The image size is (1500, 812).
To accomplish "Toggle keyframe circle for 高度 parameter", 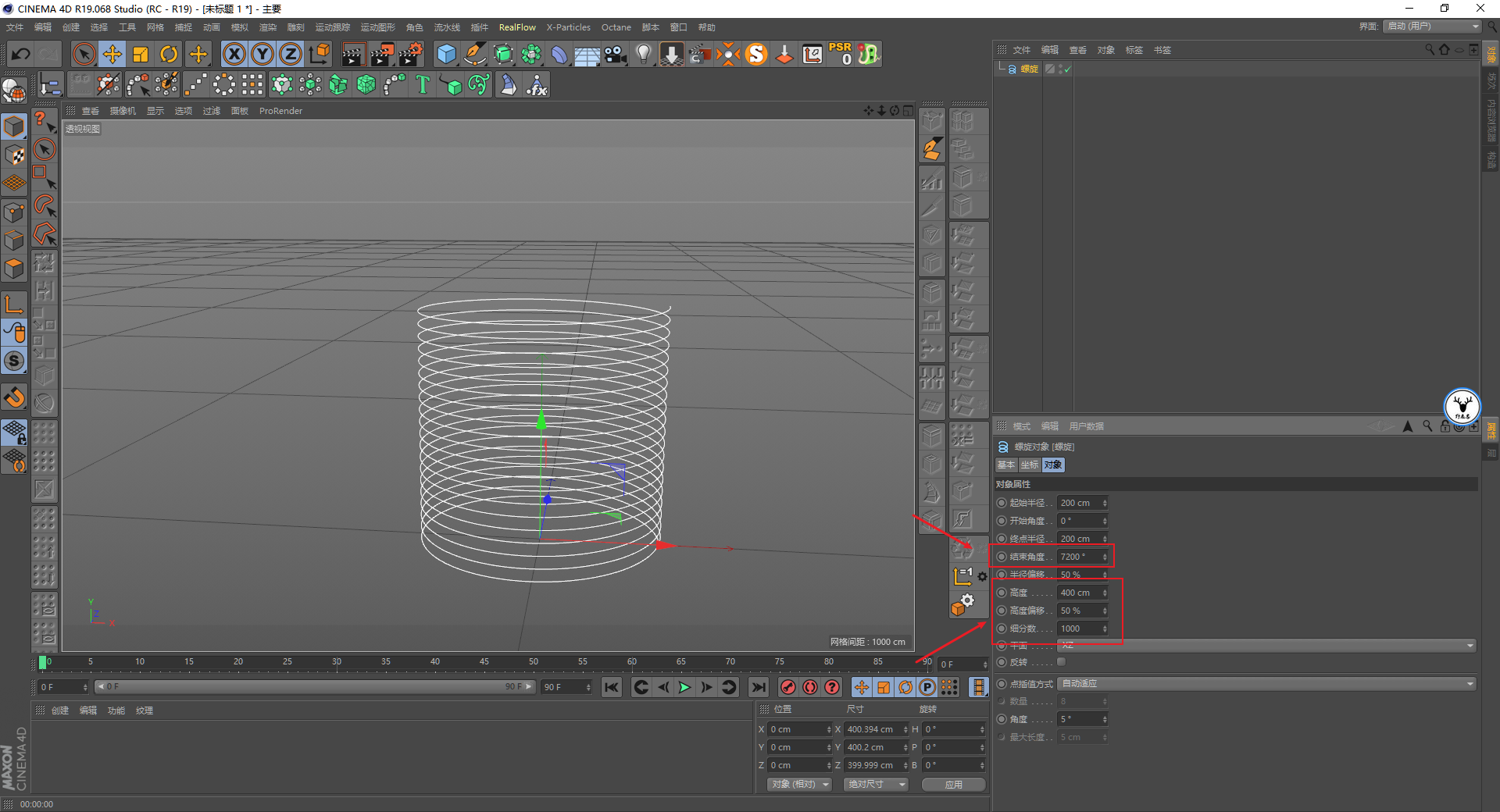I will pyautogui.click(x=1002, y=593).
